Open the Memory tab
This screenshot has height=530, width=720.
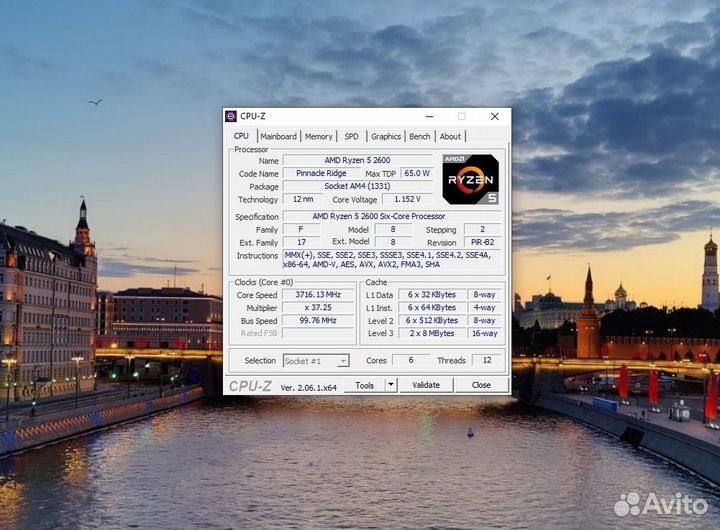(x=318, y=136)
